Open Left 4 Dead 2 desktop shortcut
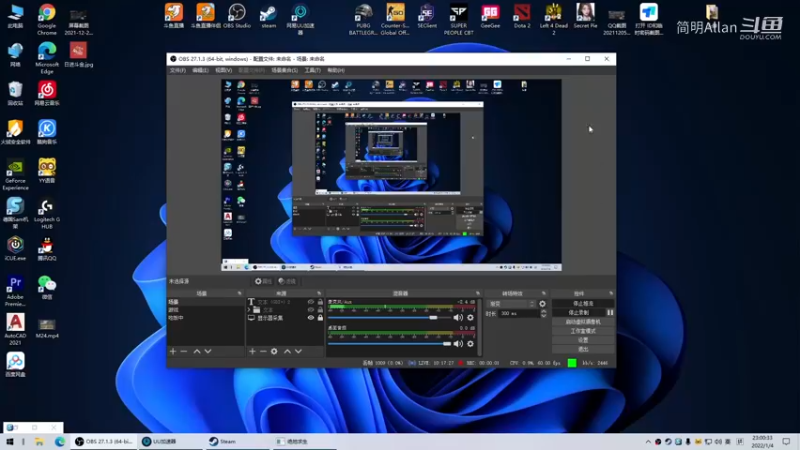 554,19
